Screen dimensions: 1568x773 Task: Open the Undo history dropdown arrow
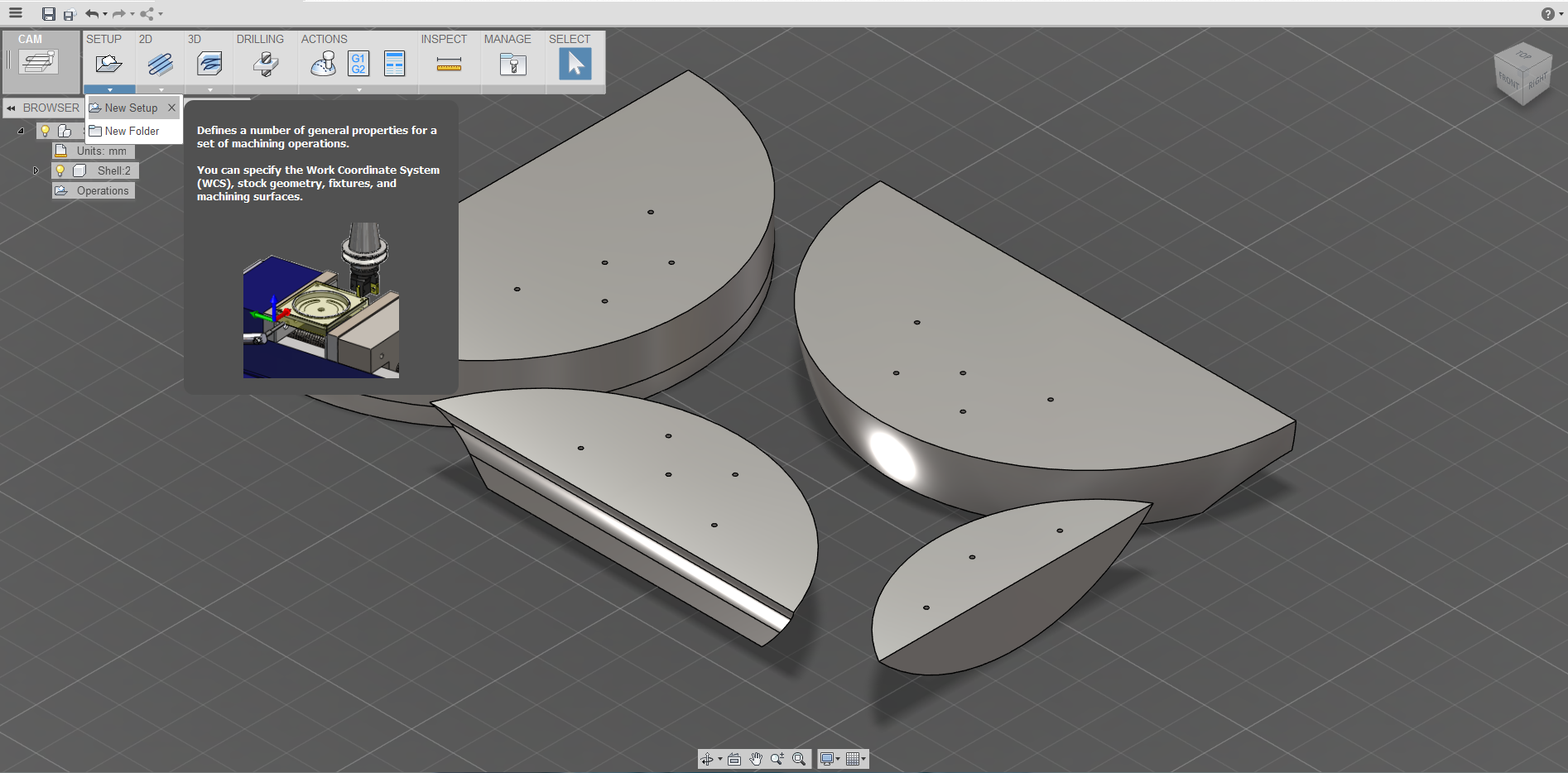105,14
